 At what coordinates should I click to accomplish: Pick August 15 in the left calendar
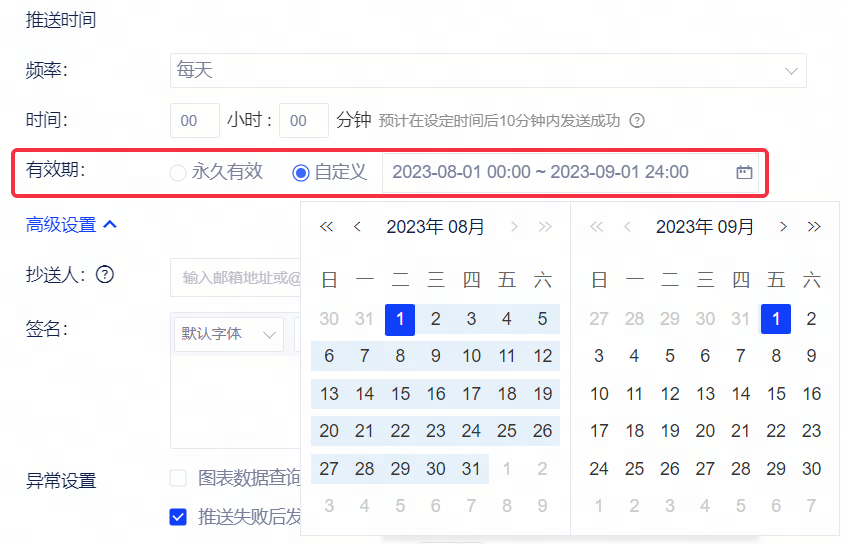point(400,394)
